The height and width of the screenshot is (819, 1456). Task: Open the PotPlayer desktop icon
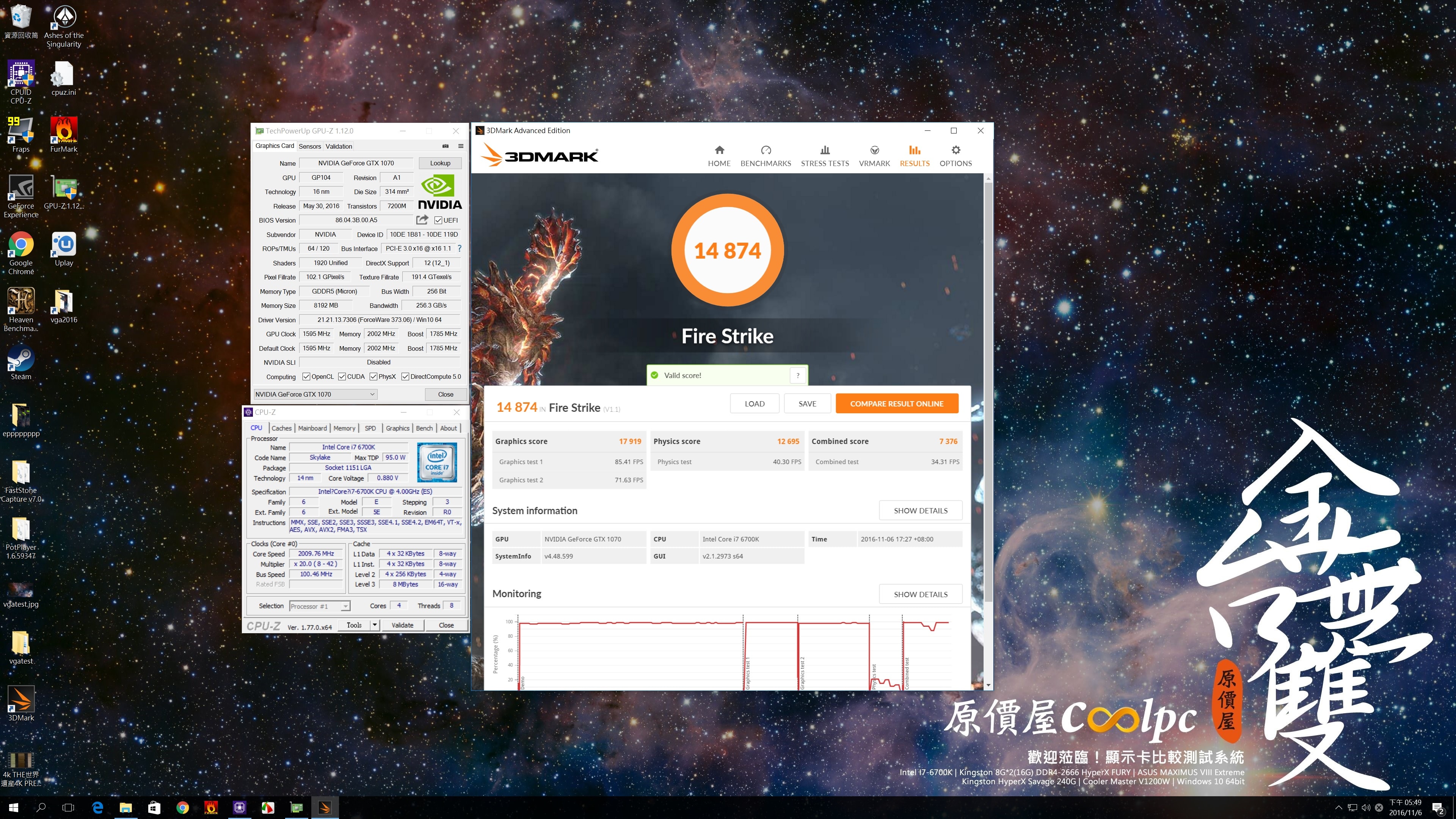tap(21, 538)
